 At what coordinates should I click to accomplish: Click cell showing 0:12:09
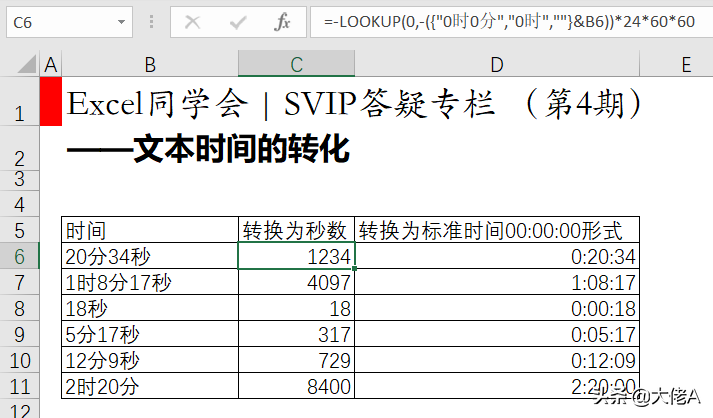(x=497, y=359)
